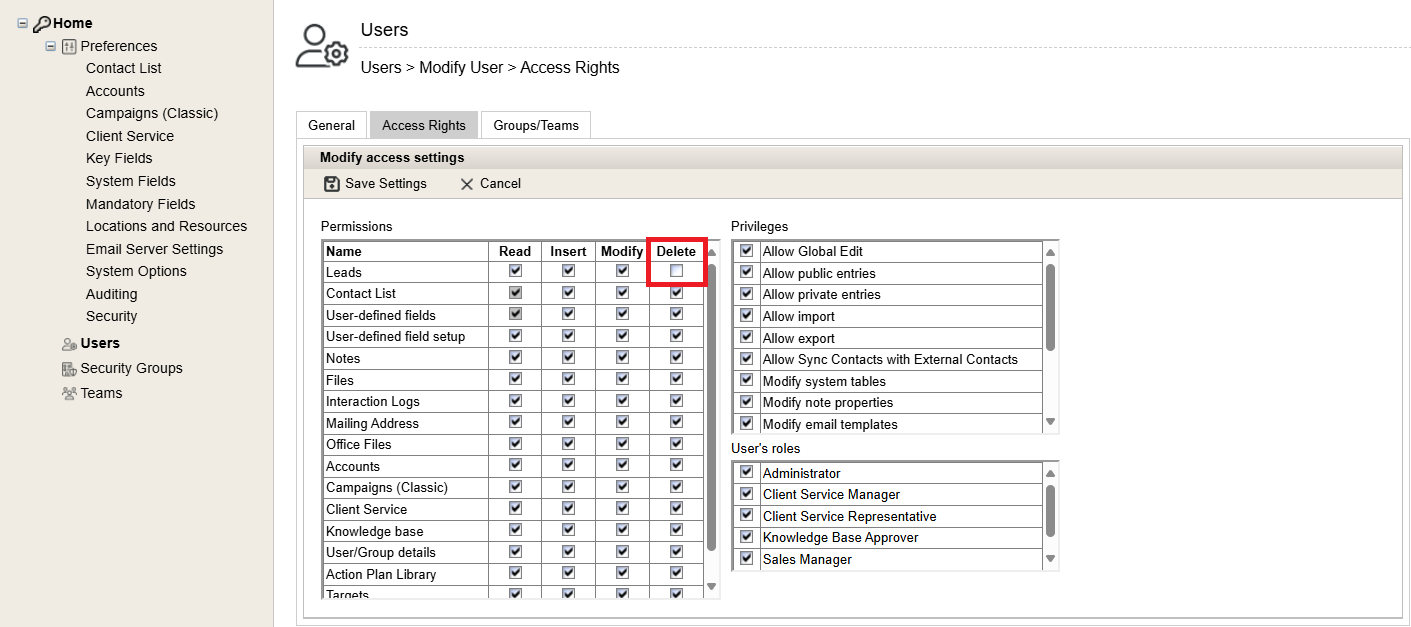1411x627 pixels.
Task: Click the Save Settings disk icon
Action: coord(331,184)
